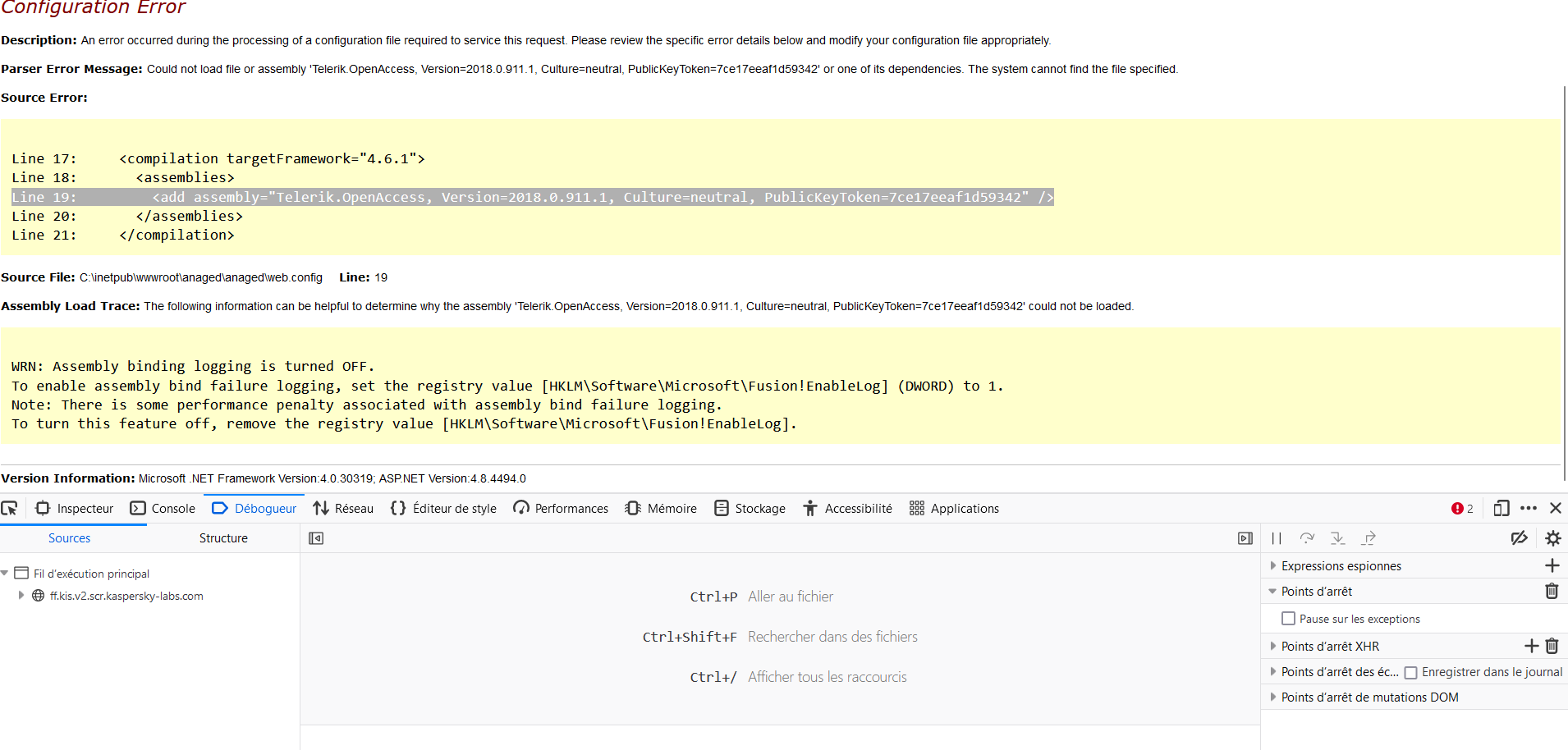Screen dimensions: 1568x750
Task: Select the Structure sub-tab
Action: pos(223,538)
